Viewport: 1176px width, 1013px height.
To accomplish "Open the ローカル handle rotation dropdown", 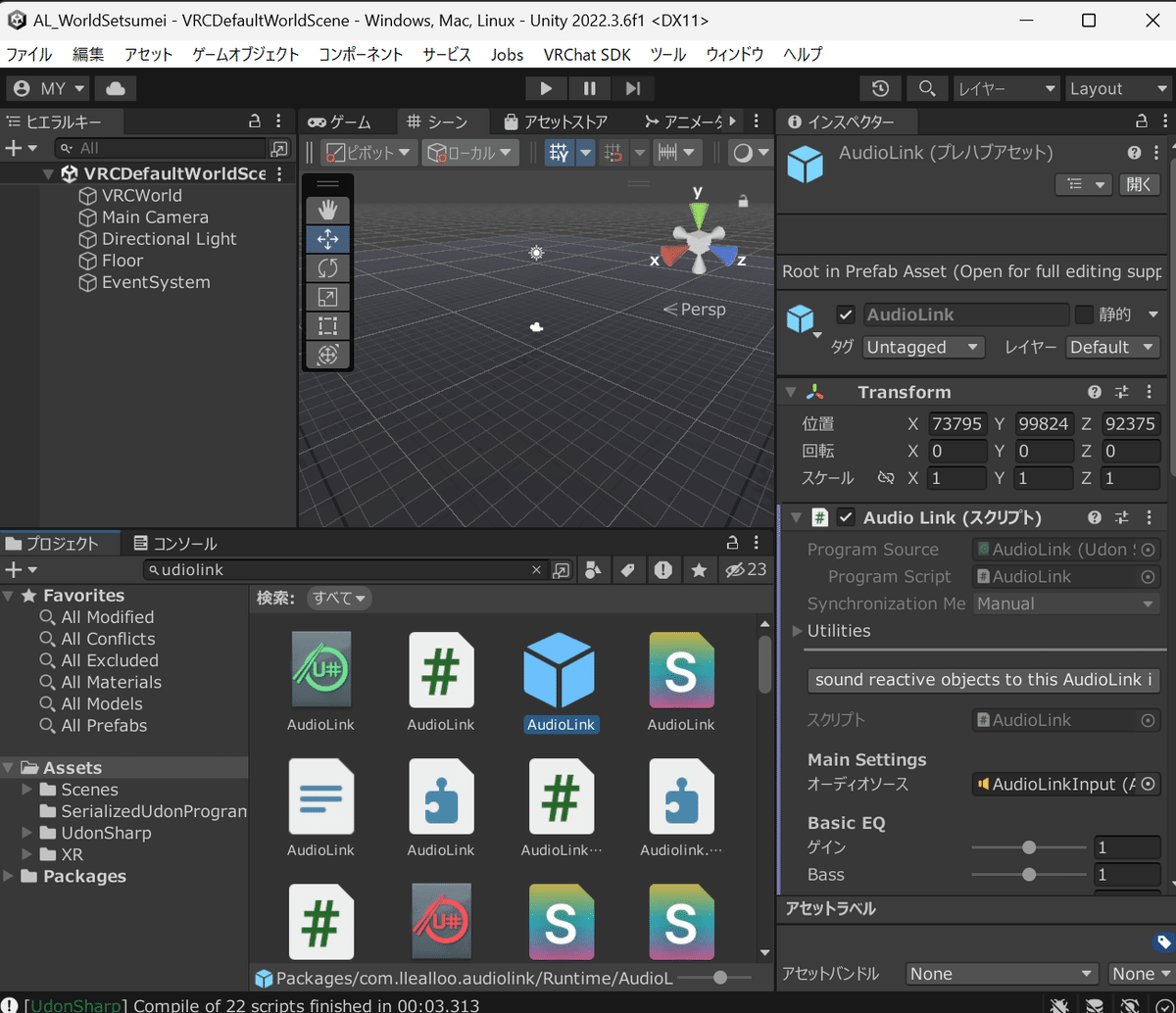I will coord(470,153).
